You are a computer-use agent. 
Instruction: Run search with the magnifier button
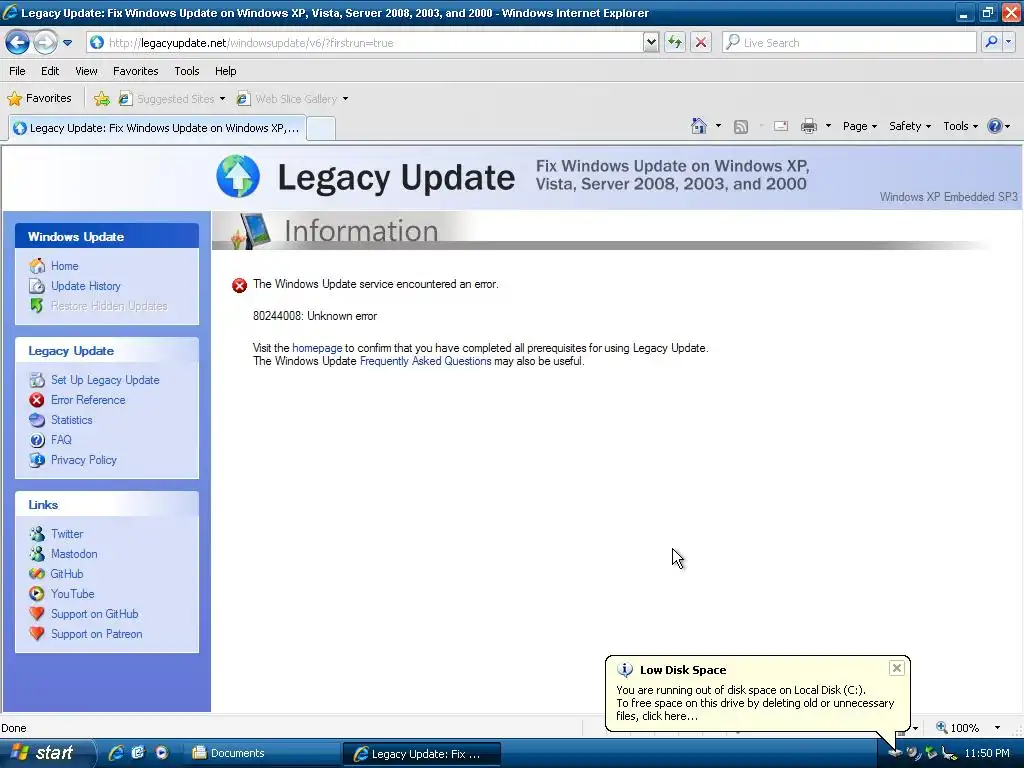991,42
